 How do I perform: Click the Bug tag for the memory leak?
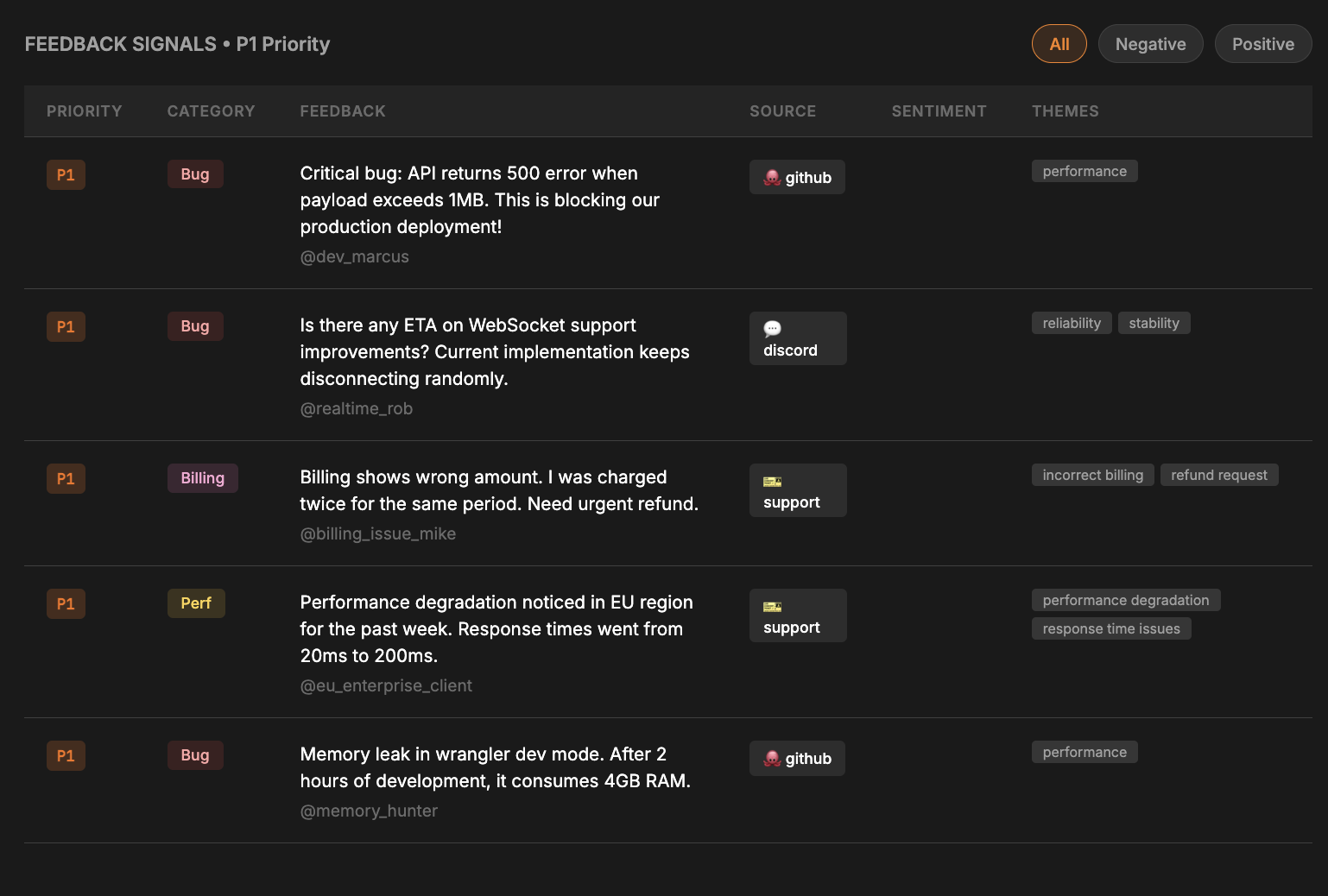[x=195, y=755]
